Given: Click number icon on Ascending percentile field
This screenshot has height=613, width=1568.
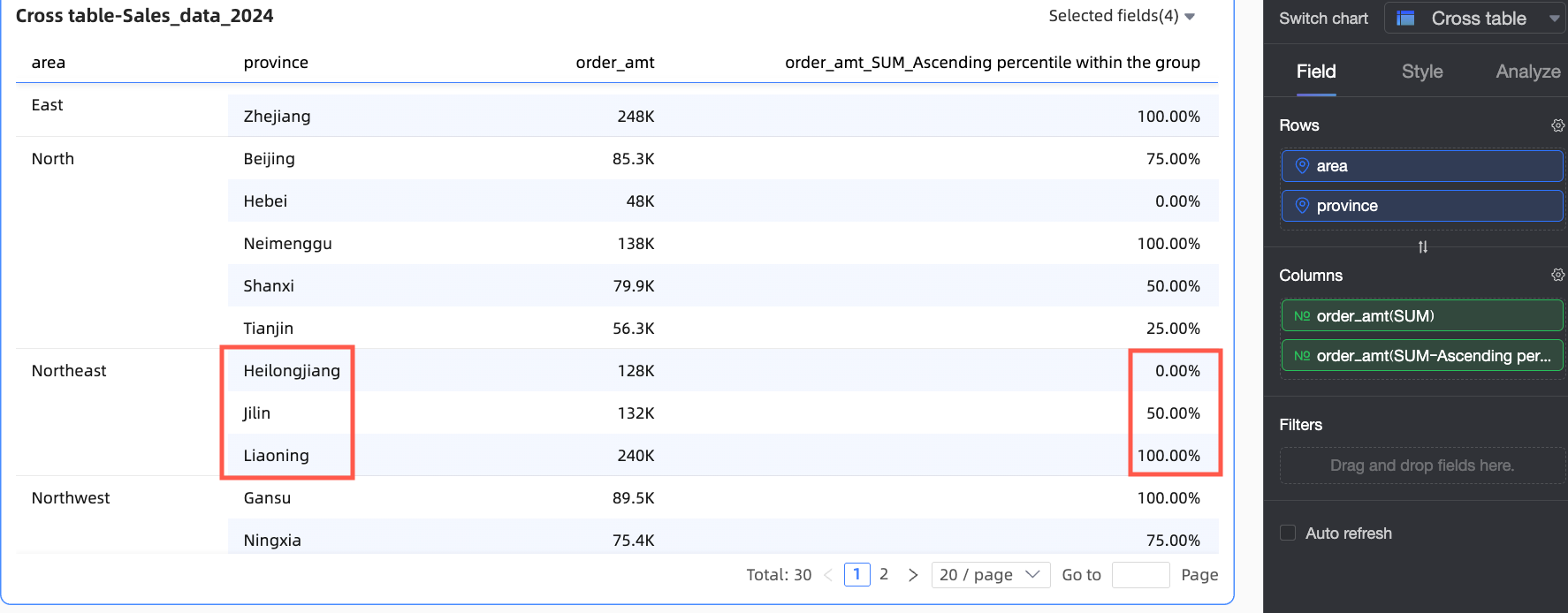Looking at the screenshot, I should pyautogui.click(x=1302, y=356).
